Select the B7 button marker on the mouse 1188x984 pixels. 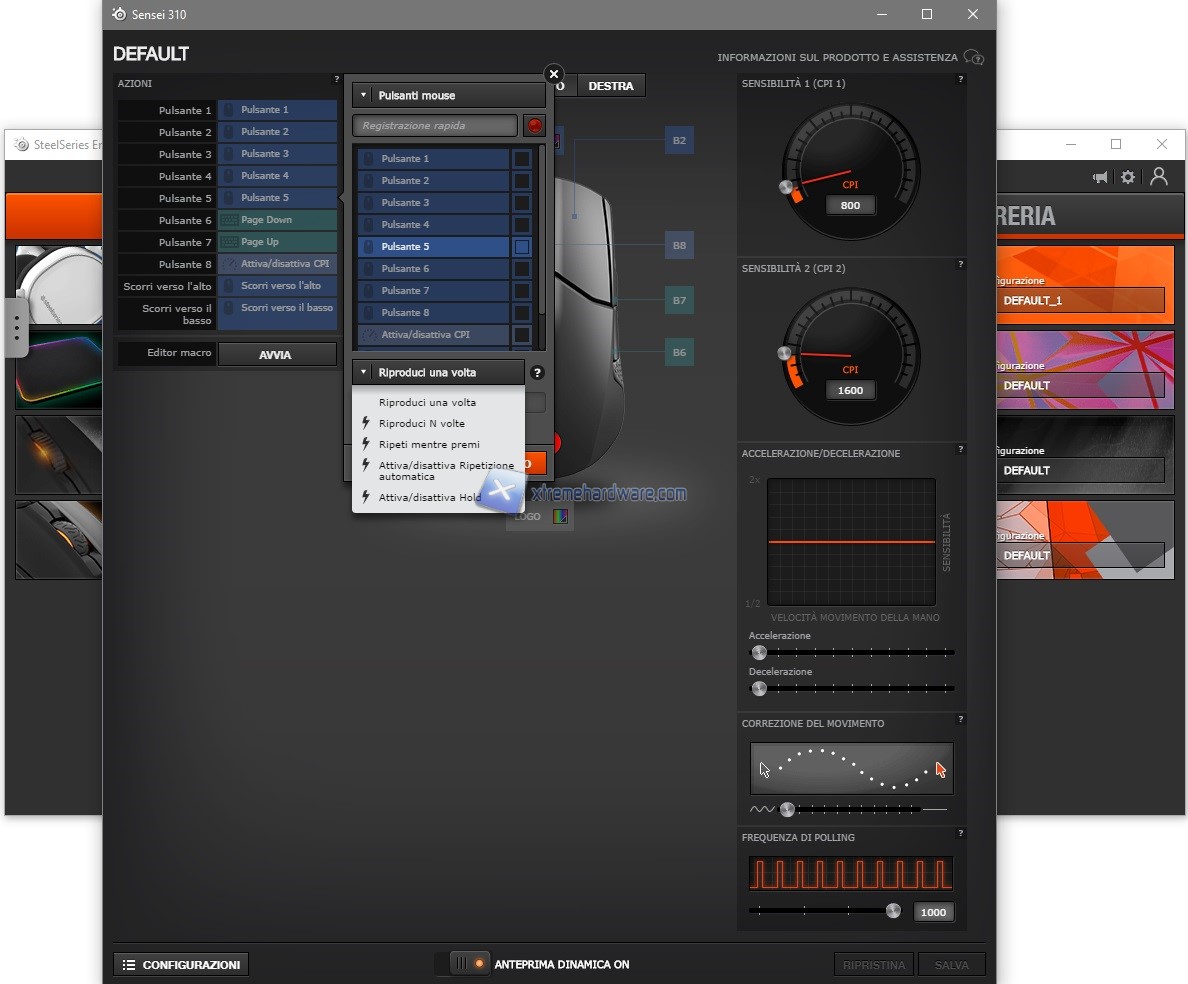tap(679, 300)
